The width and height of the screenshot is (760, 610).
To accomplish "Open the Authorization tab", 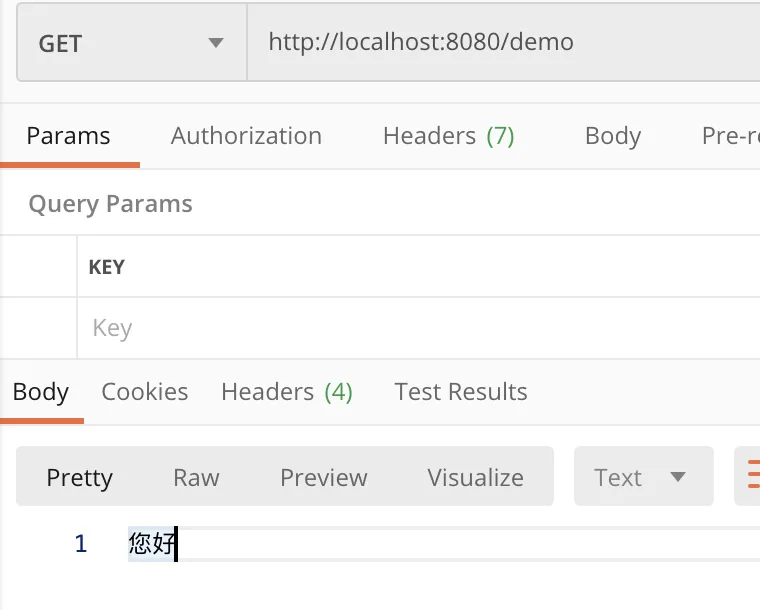I will [246, 136].
